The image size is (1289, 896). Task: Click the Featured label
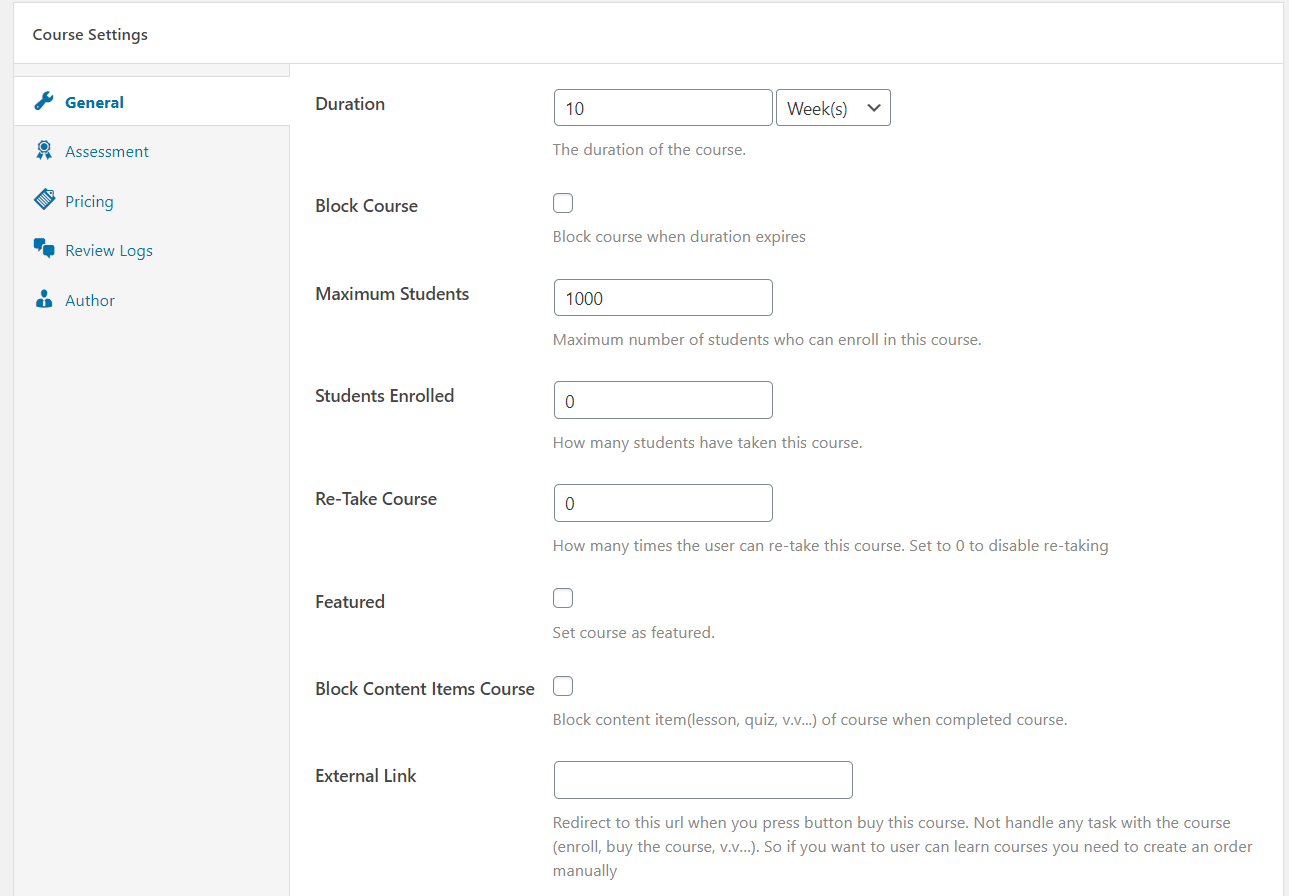(x=350, y=602)
